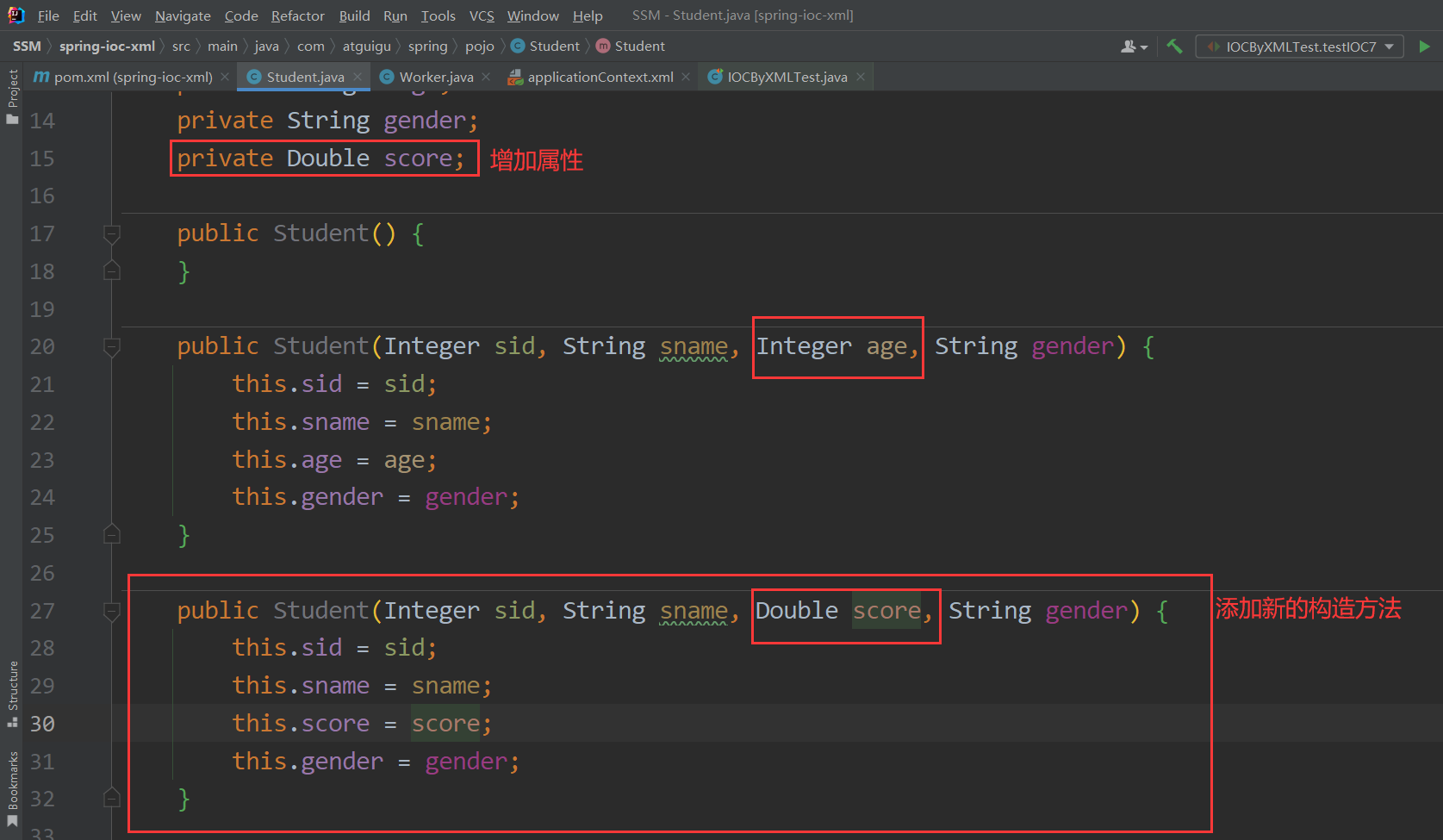The height and width of the screenshot is (840, 1443).
Task: Click Student method breadcrumb with m icon
Action: pyautogui.click(x=631, y=47)
